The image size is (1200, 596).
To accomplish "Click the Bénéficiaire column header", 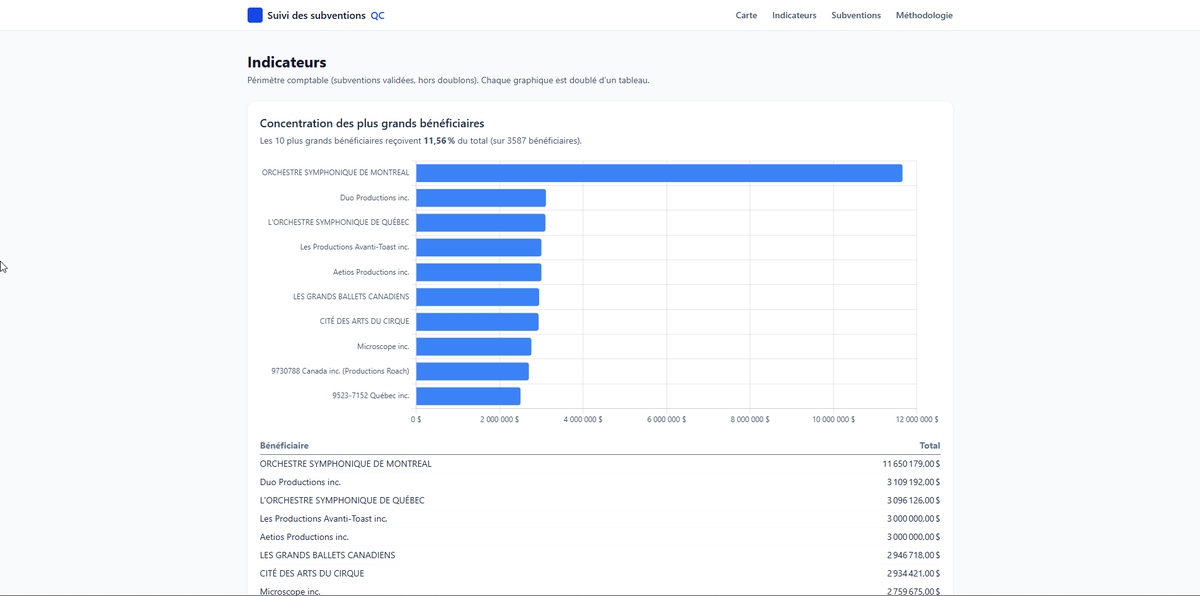I will 284,445.
